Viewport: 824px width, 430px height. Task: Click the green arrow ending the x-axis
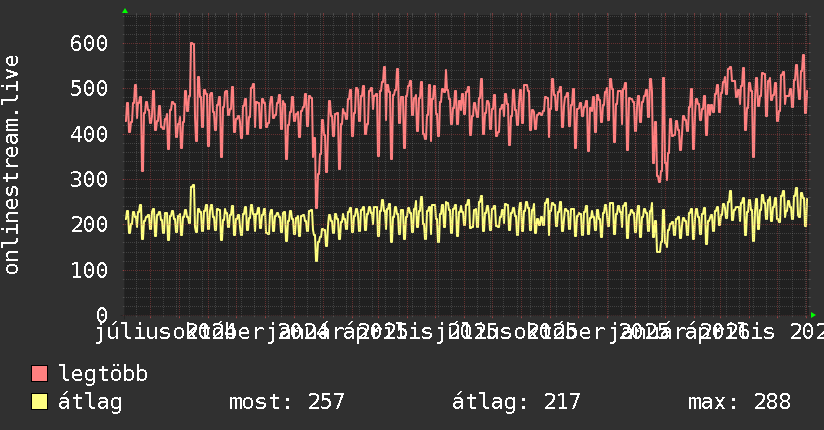click(x=813, y=315)
